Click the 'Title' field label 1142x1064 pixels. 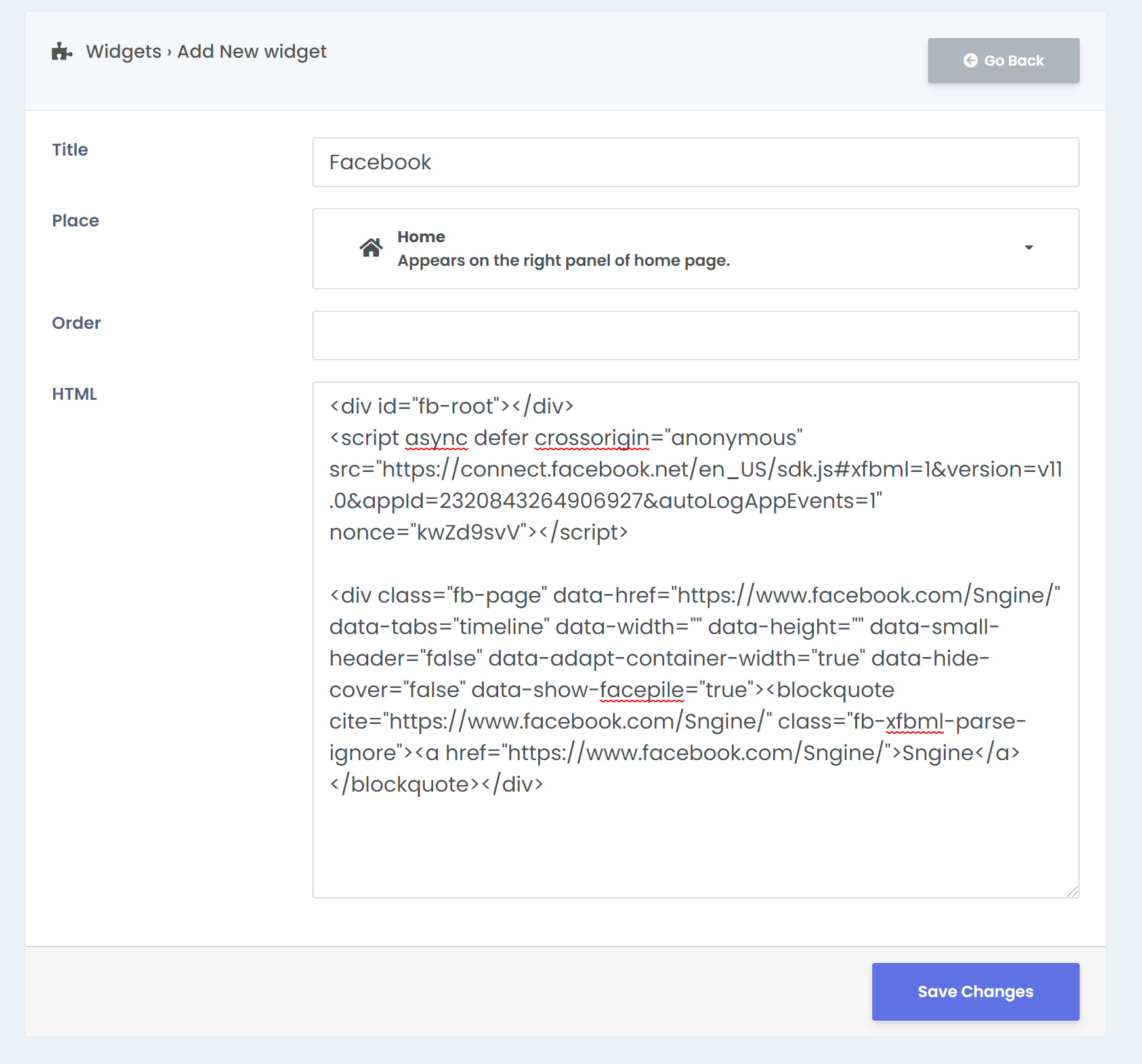click(70, 150)
